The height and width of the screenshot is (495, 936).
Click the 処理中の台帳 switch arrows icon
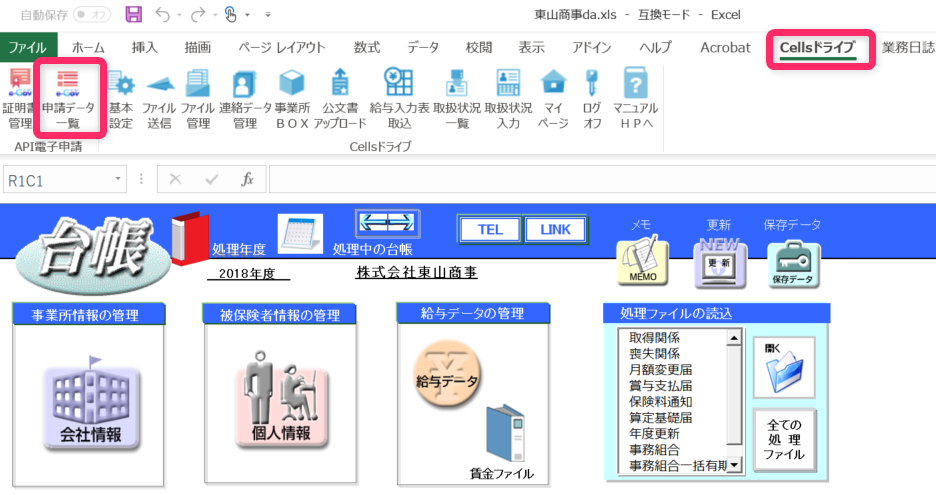click(387, 224)
